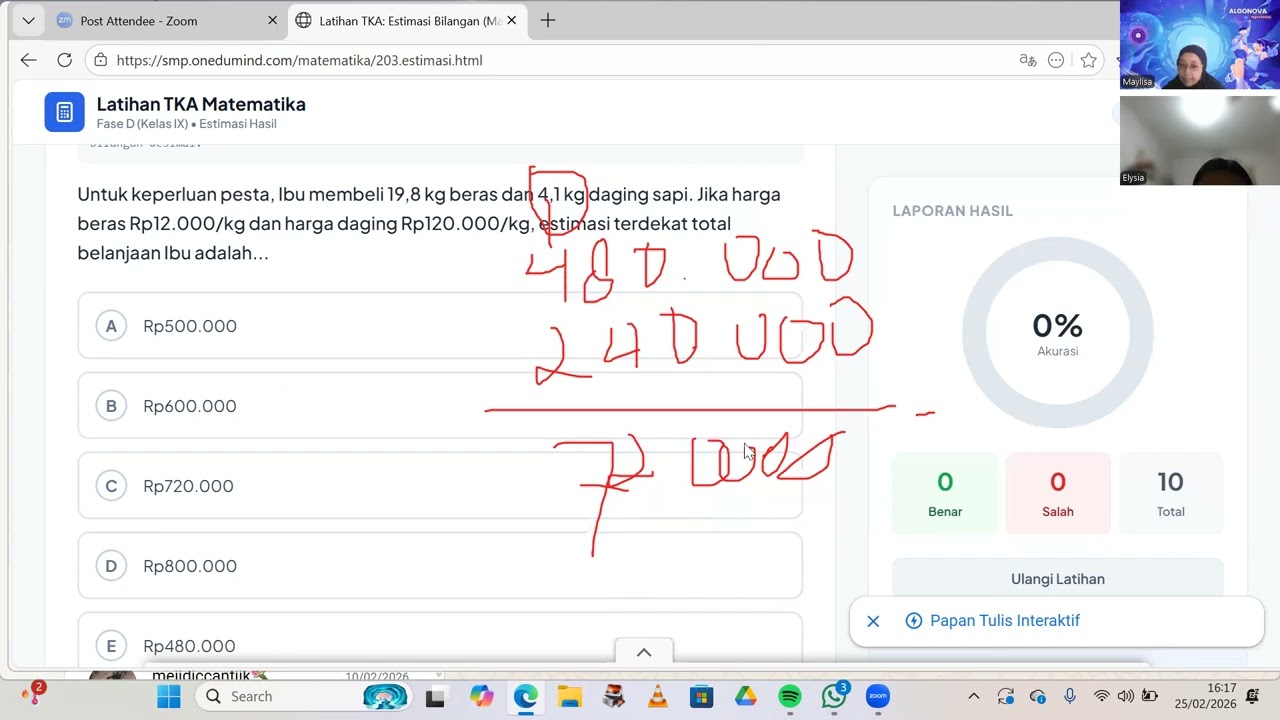Click the sync tray icon
Viewport: 1280px width, 720px height.
(x=1006, y=696)
